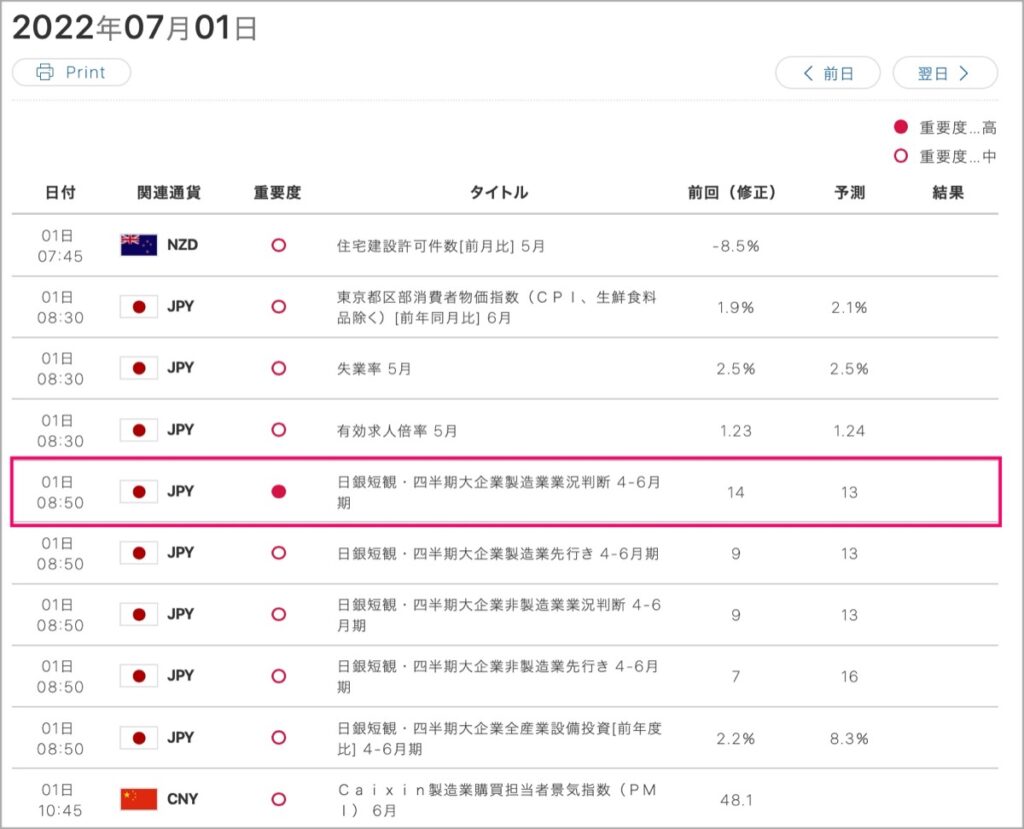Click the China flag for CNY
Viewport: 1024px width, 829px height.
pos(138,799)
